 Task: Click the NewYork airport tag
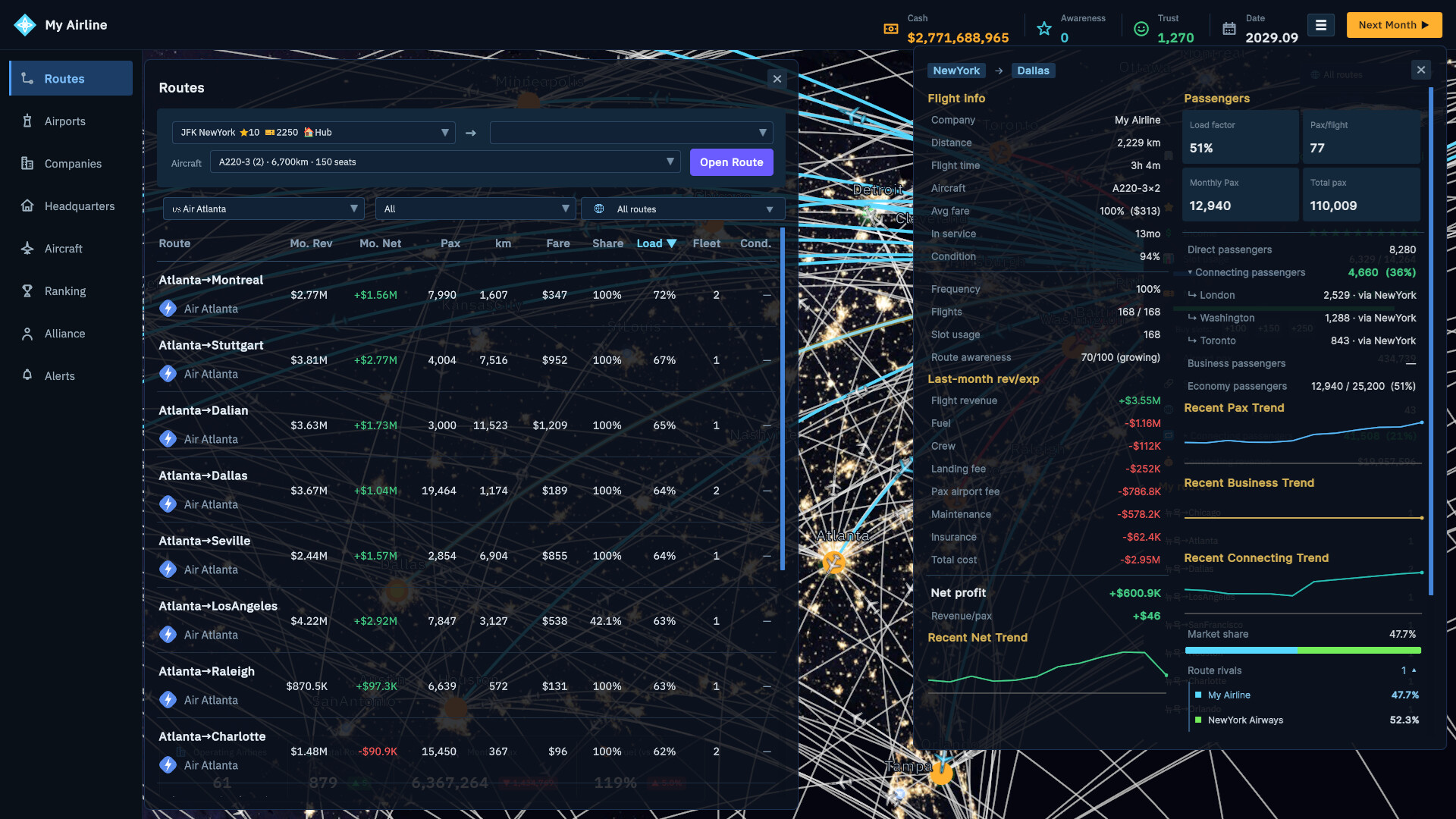tap(956, 71)
